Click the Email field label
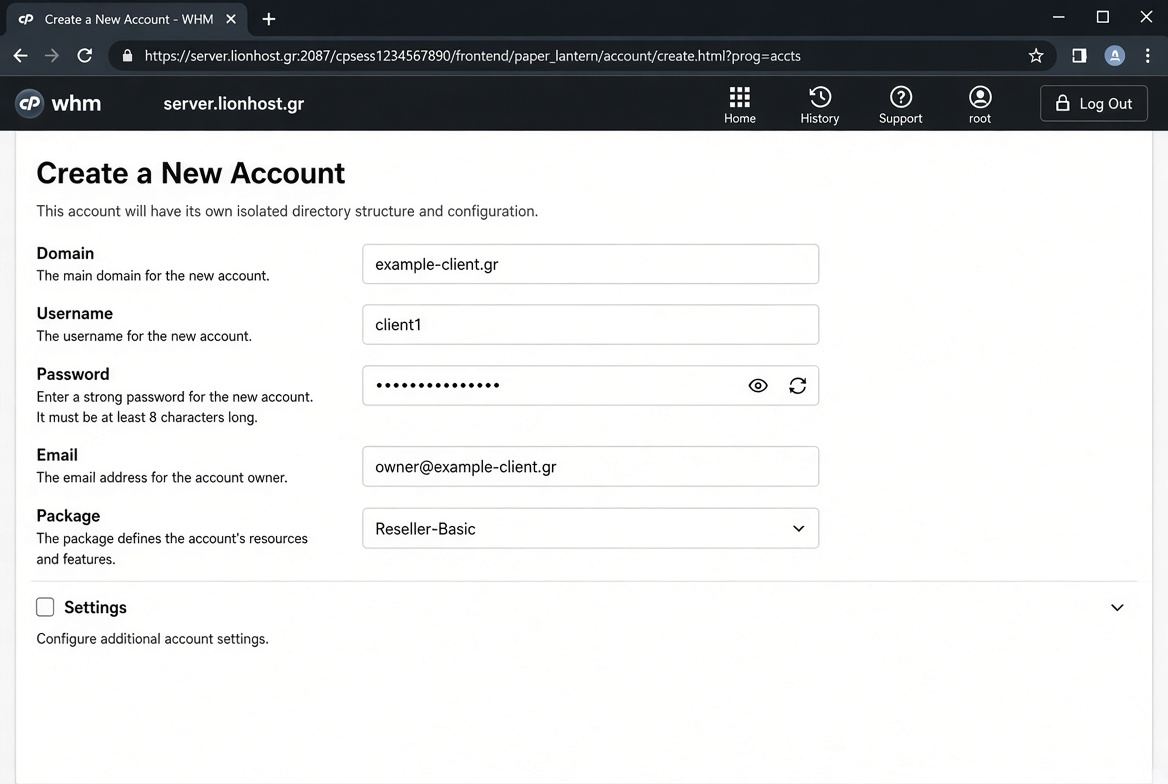The image size is (1168, 784). pyautogui.click(x=57, y=455)
